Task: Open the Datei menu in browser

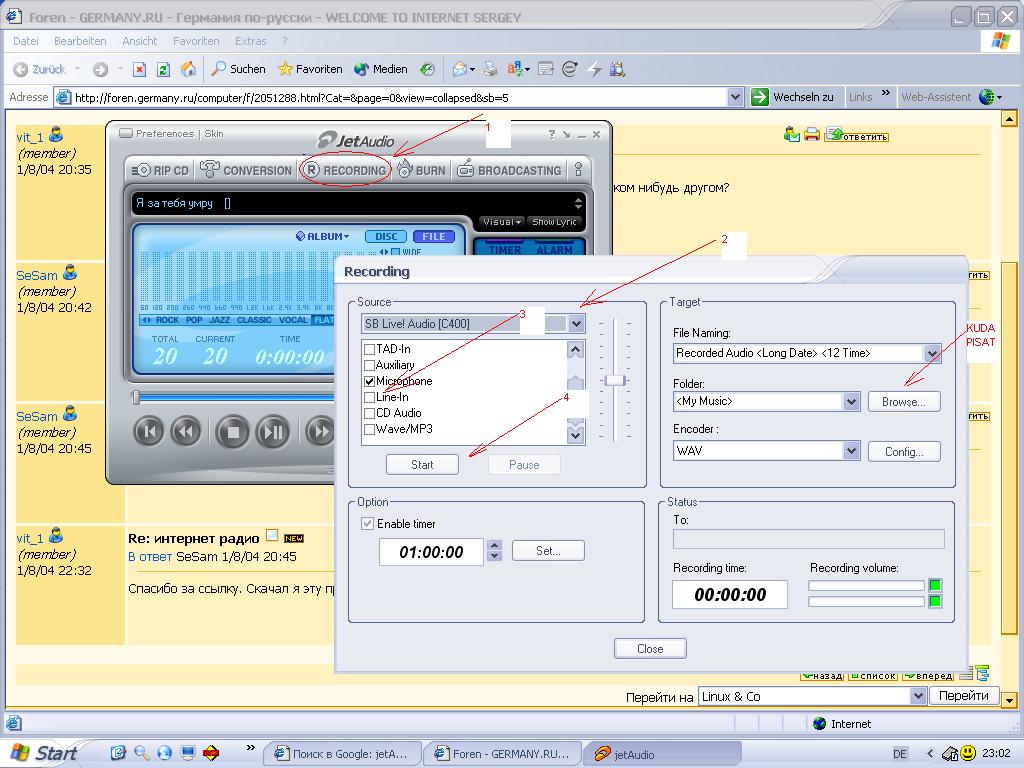Action: pyautogui.click(x=25, y=40)
